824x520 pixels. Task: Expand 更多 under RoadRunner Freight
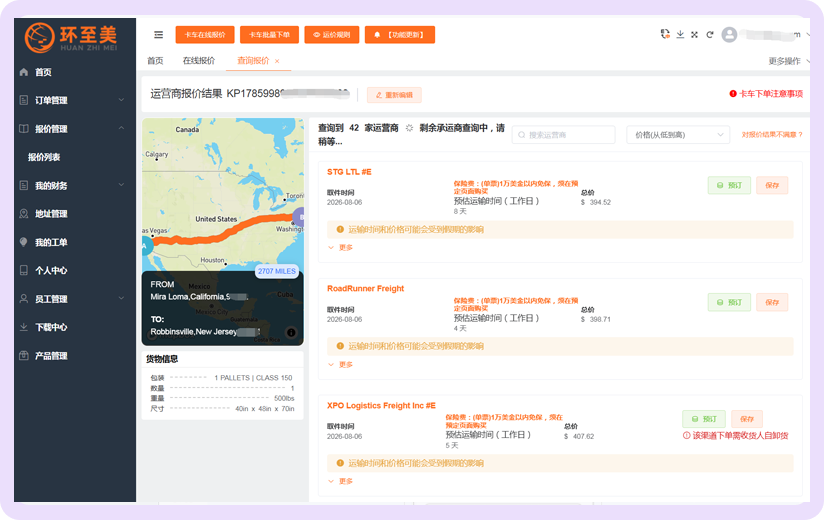(341, 365)
